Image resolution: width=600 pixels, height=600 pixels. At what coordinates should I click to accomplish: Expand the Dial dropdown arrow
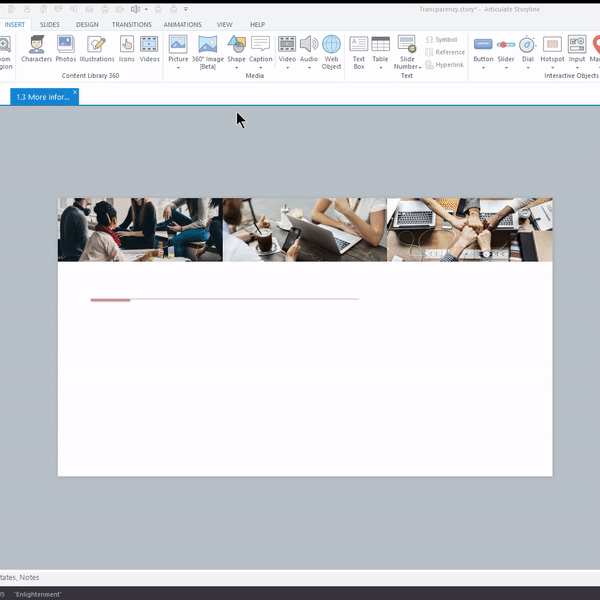tap(528, 68)
